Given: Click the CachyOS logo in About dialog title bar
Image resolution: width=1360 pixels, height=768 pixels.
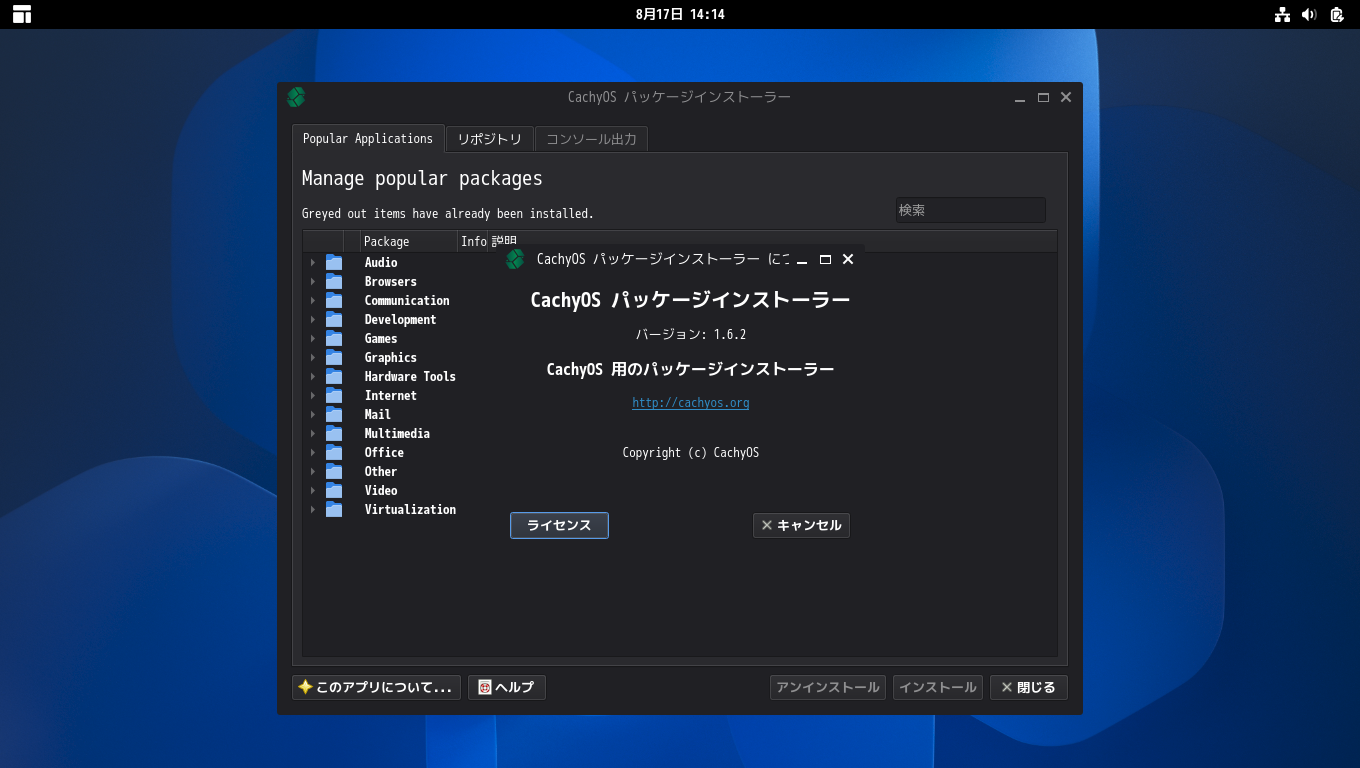Looking at the screenshot, I should pos(515,259).
